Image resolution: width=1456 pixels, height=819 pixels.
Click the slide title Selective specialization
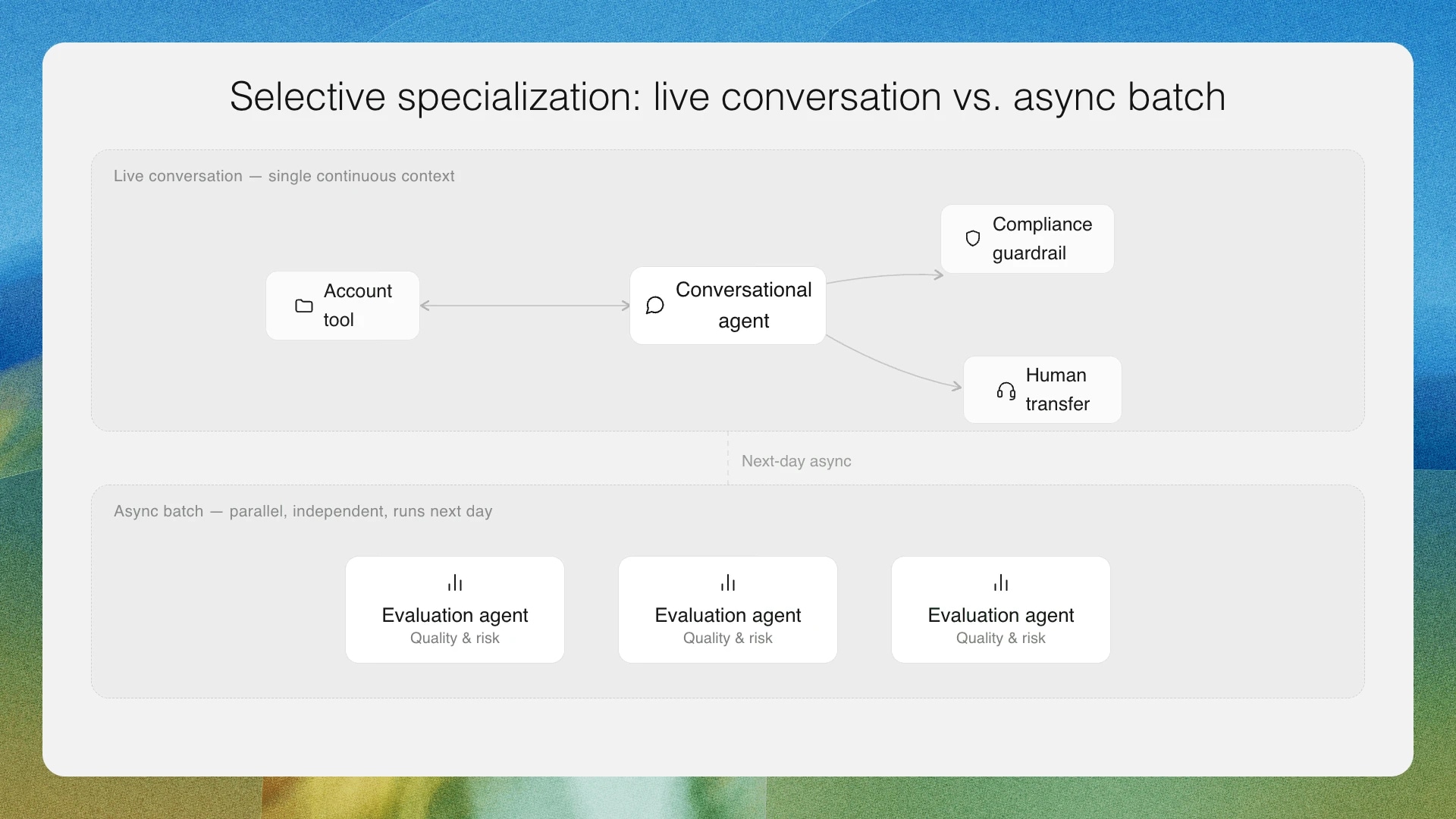tap(728, 97)
